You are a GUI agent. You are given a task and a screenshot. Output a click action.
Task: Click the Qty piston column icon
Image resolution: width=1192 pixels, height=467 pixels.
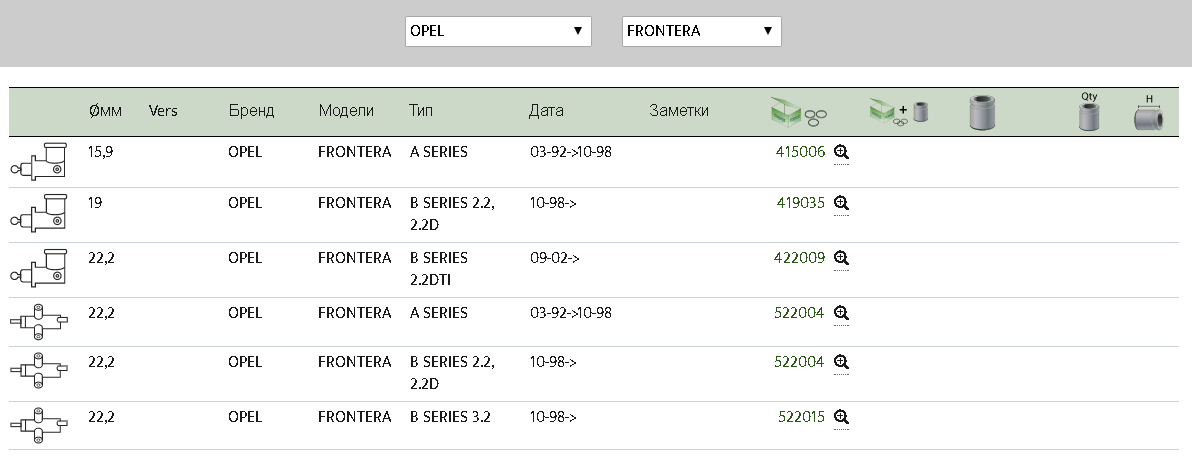tap(1089, 112)
